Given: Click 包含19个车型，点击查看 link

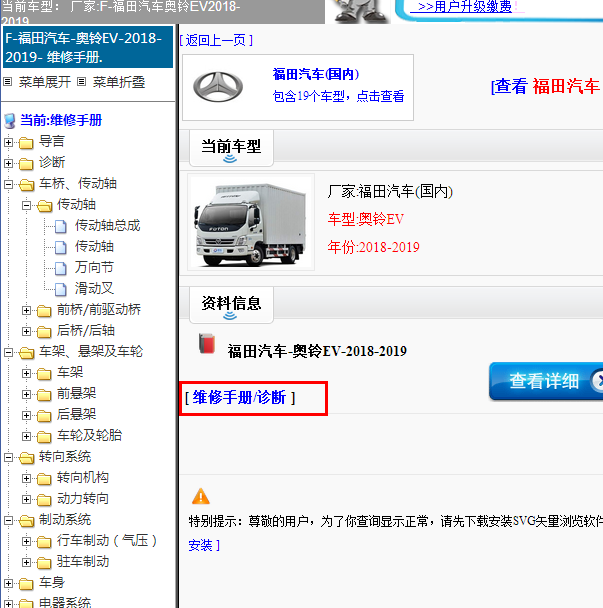Looking at the screenshot, I should (339, 96).
